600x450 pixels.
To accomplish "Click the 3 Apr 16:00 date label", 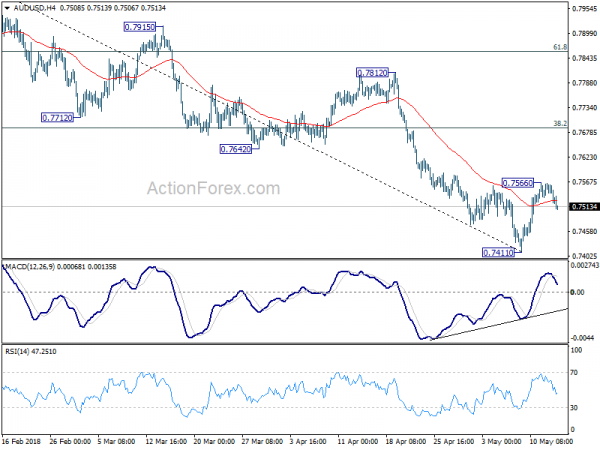I will (x=310, y=441).
